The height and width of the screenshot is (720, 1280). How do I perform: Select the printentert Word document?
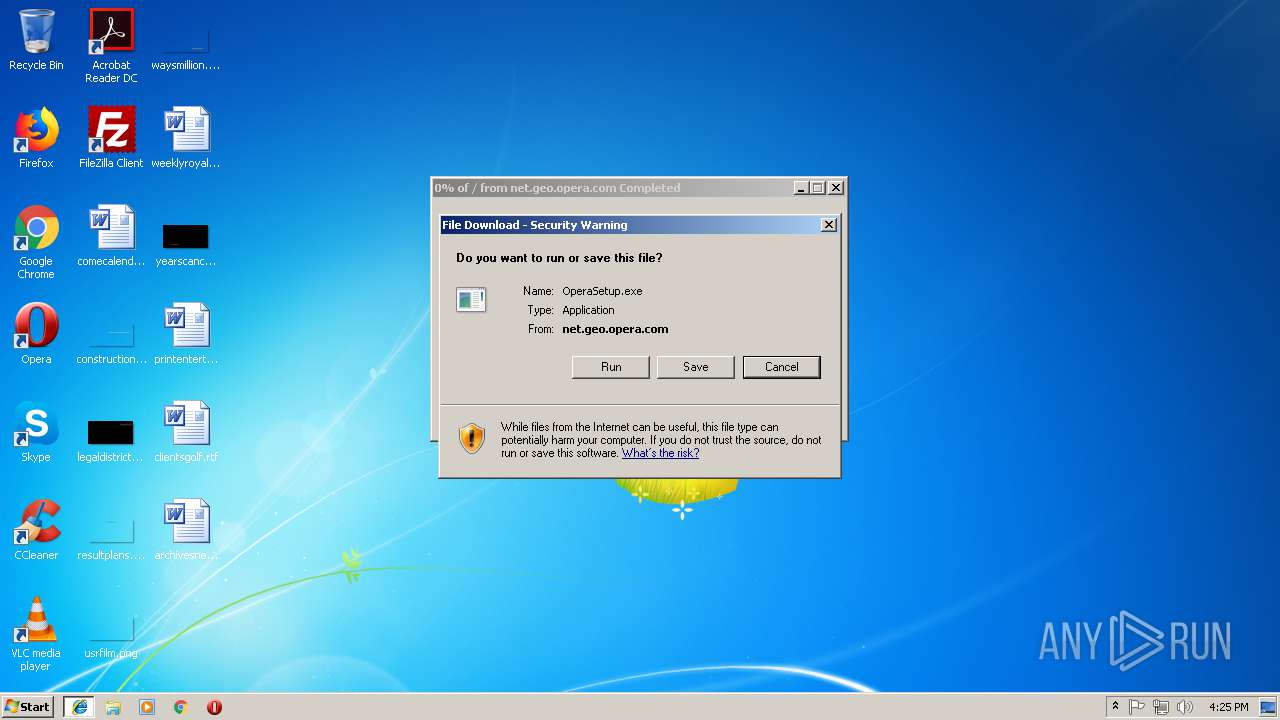point(186,335)
